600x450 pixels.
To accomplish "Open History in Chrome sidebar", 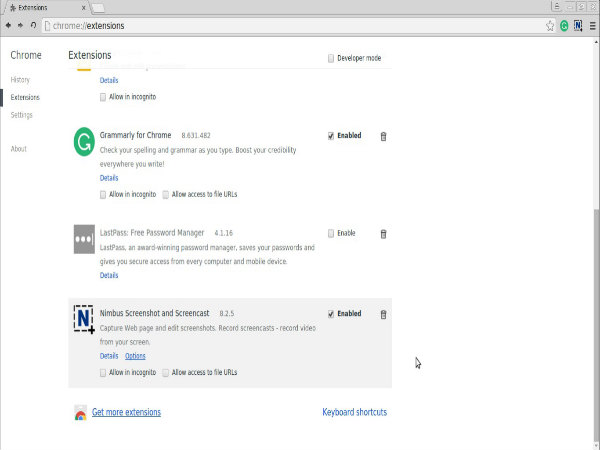I will pyautogui.click(x=20, y=80).
